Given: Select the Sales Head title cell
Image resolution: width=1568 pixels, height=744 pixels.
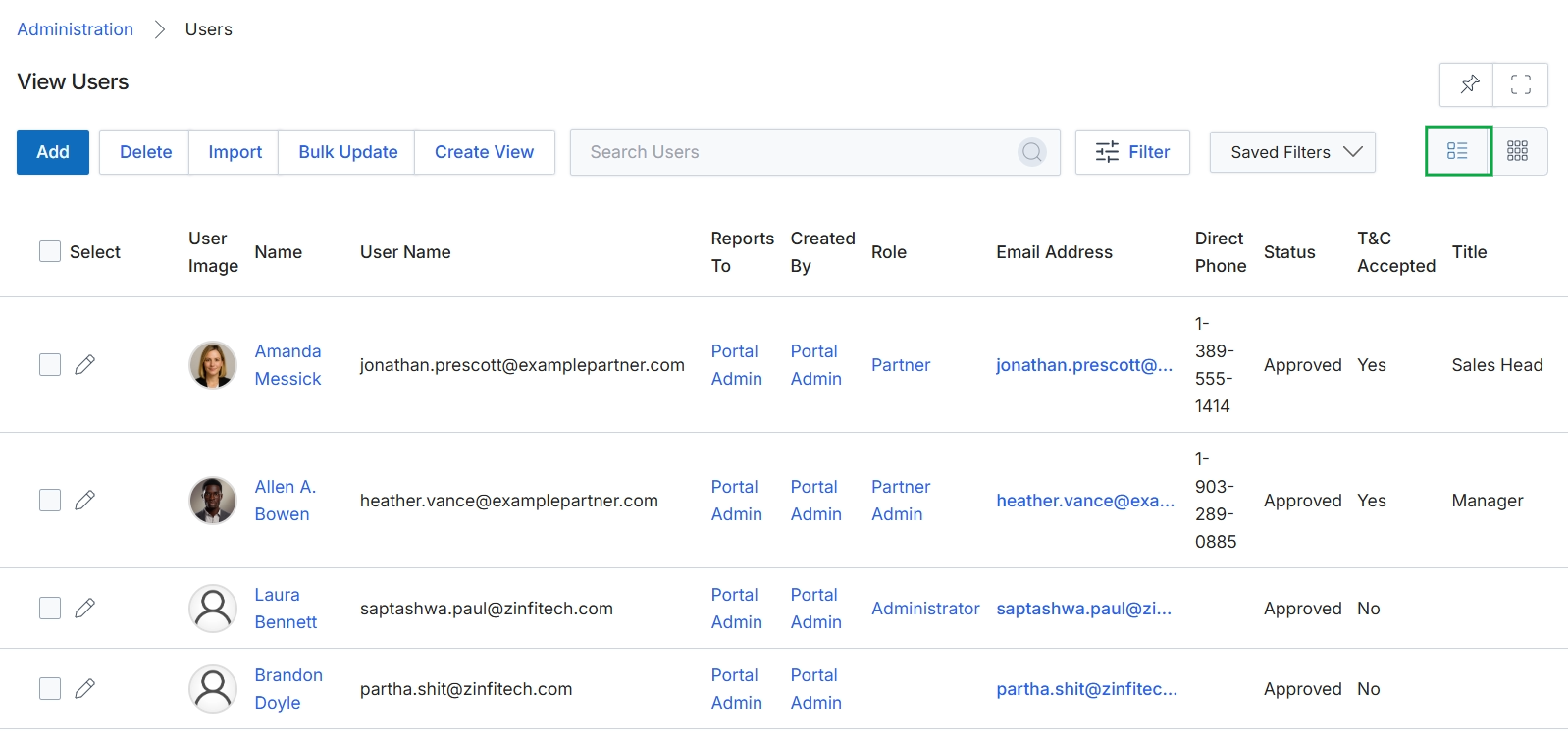Looking at the screenshot, I should coord(1497,365).
